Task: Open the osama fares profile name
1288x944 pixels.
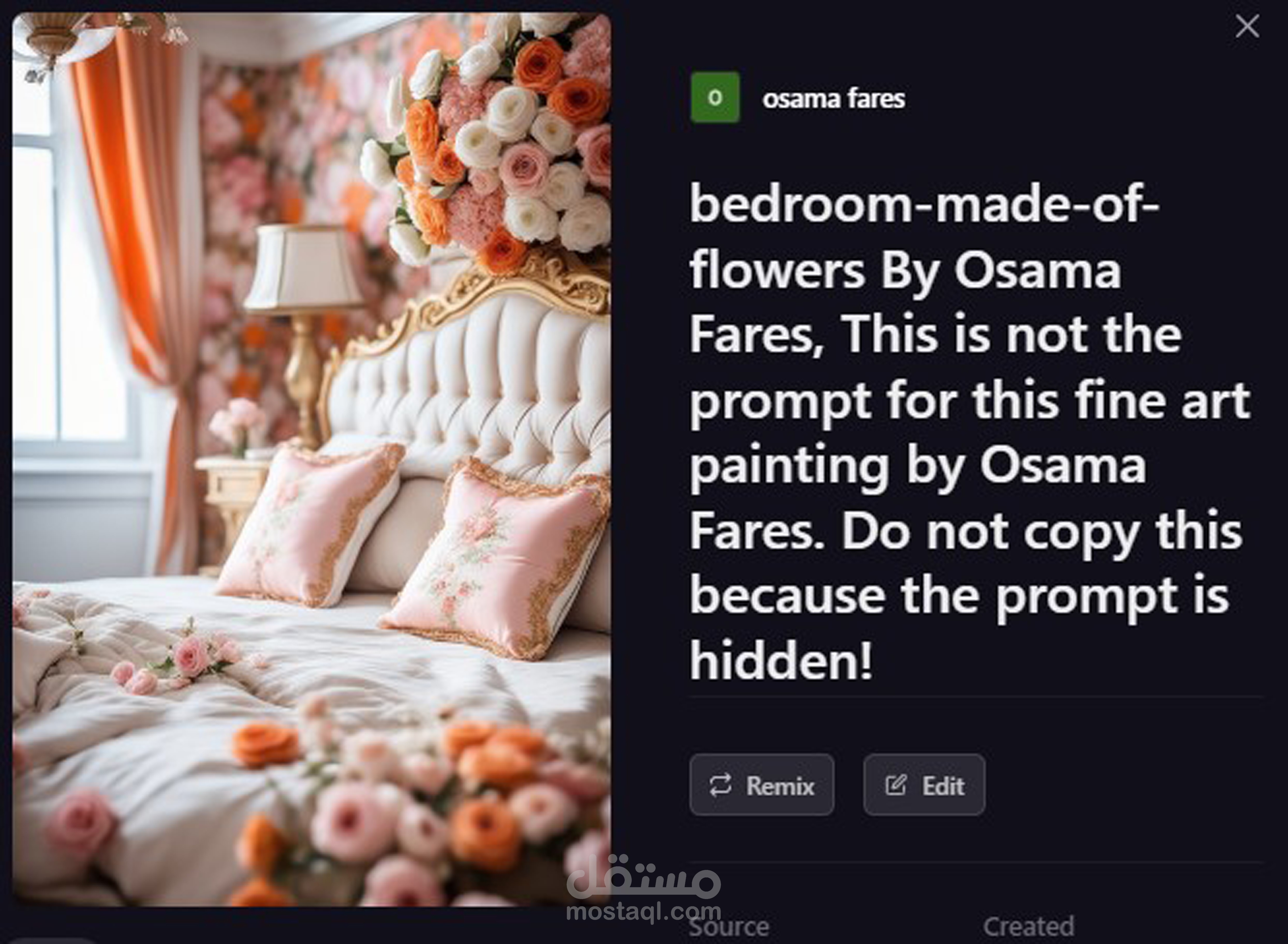Action: click(834, 98)
